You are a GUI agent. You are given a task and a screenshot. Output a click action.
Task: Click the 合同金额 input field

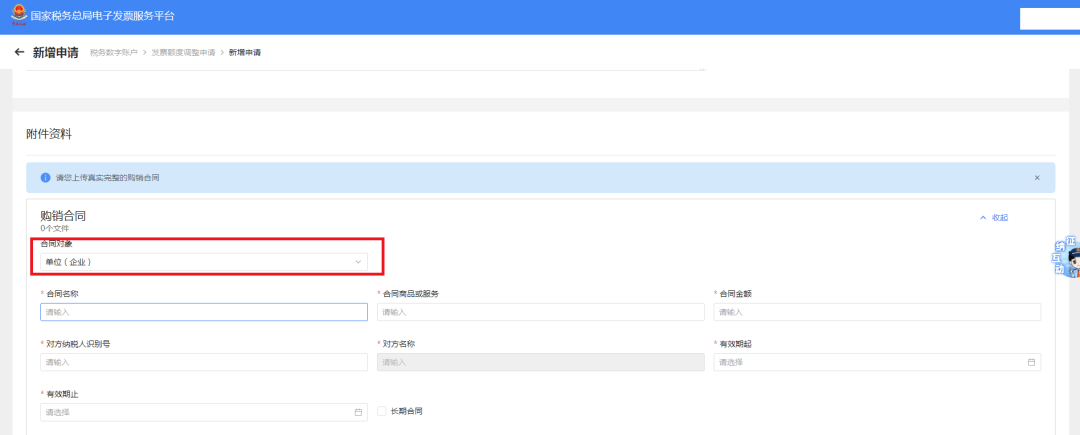tap(878, 312)
